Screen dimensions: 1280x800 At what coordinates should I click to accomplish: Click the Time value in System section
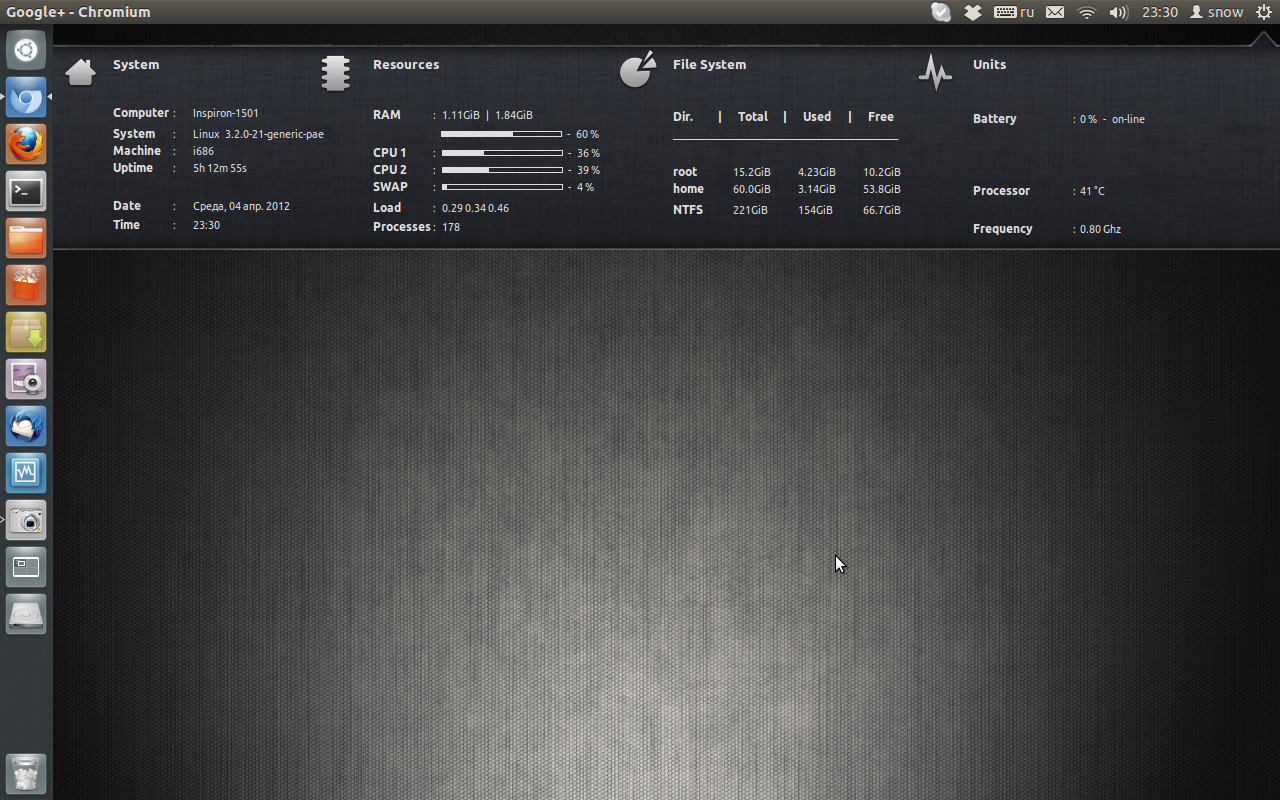pos(206,225)
